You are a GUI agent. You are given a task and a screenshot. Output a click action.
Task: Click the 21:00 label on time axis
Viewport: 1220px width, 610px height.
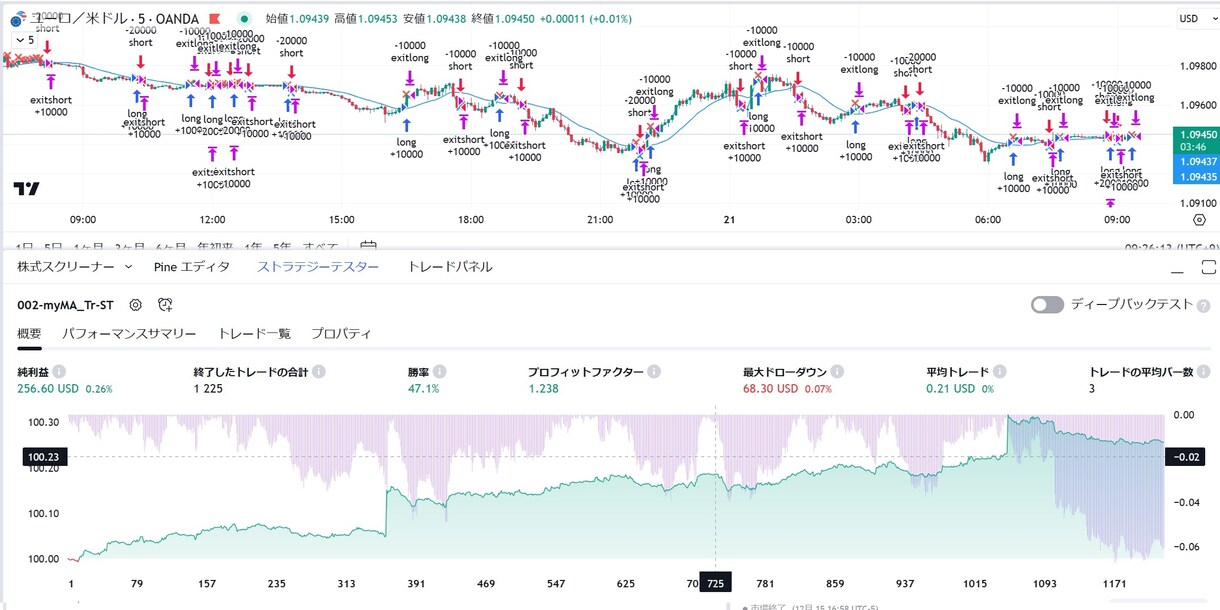600,220
